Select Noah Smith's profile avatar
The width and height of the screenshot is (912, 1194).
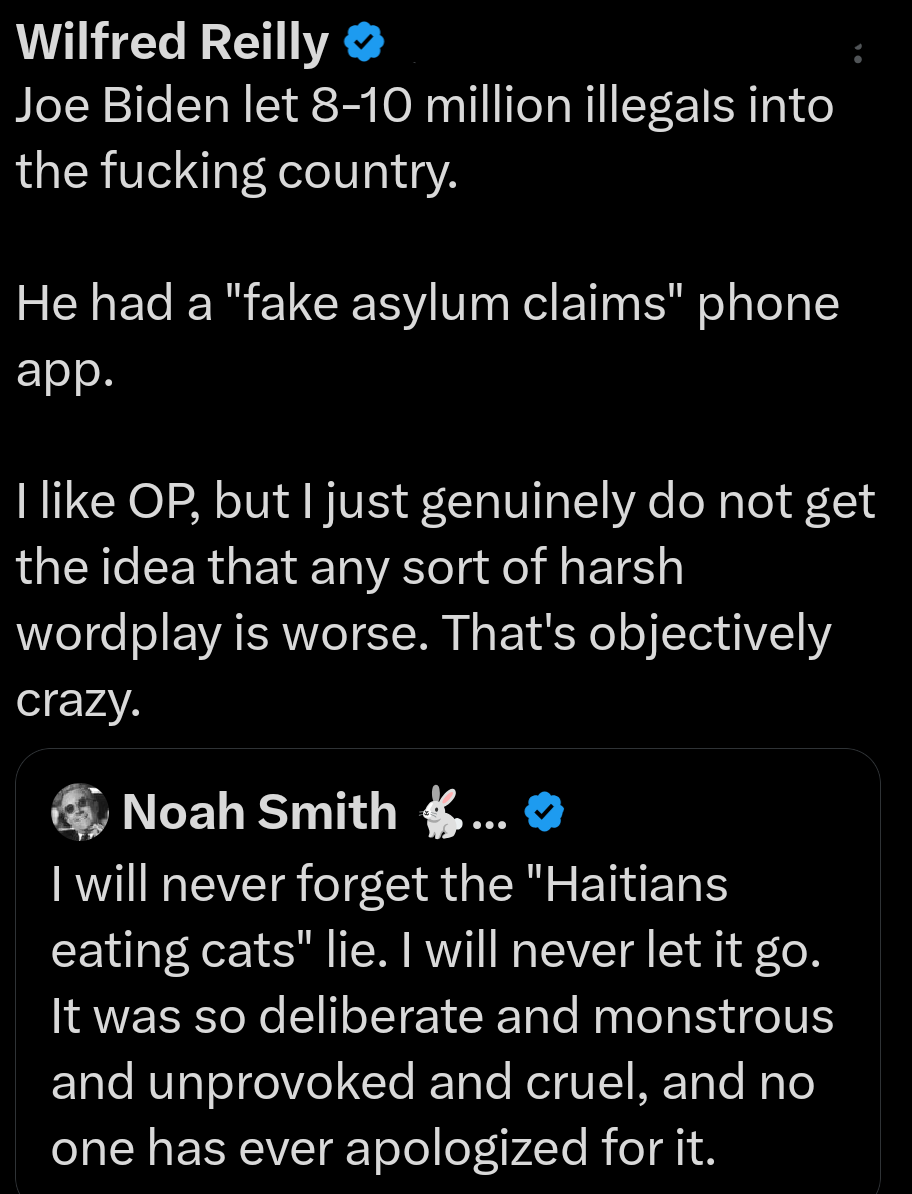(x=79, y=812)
